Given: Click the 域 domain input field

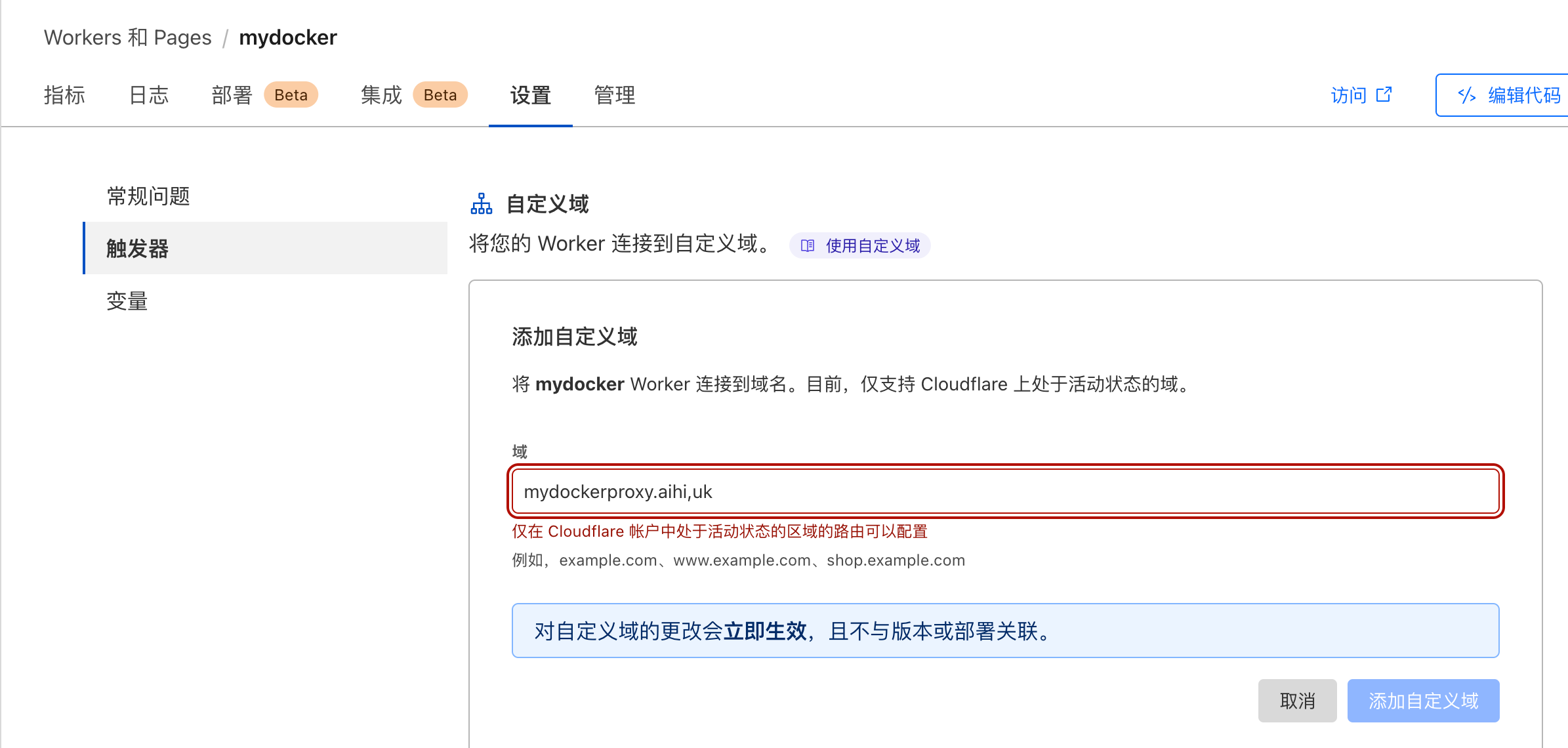Looking at the screenshot, I should click(1005, 491).
